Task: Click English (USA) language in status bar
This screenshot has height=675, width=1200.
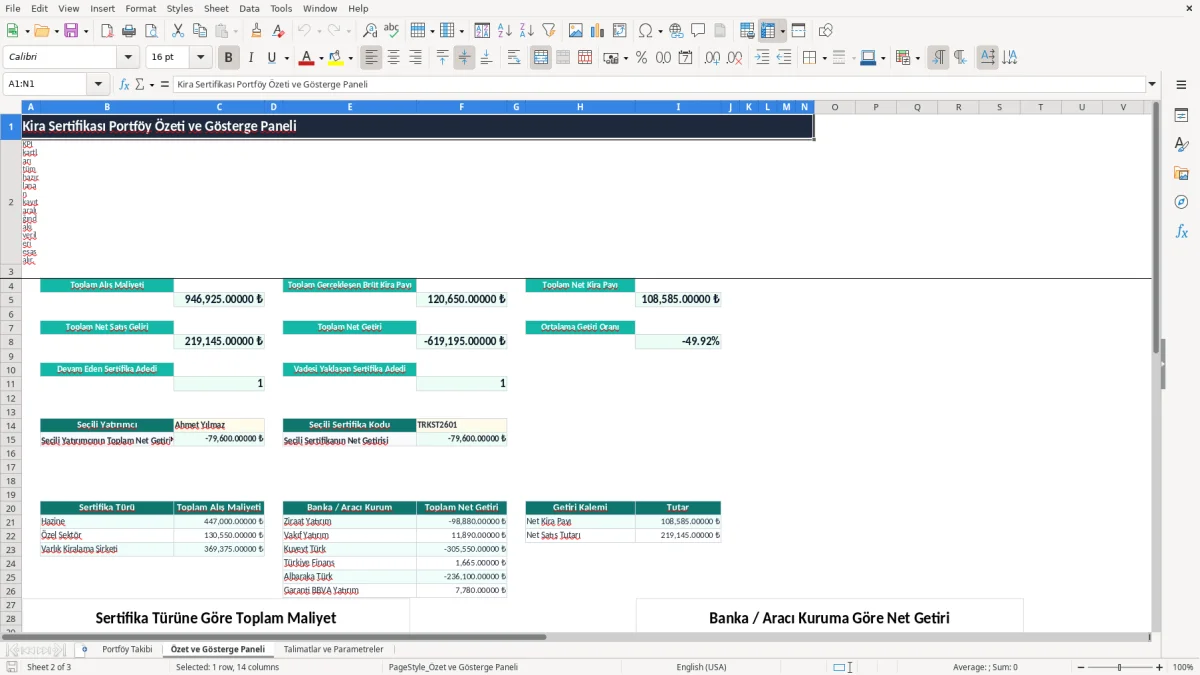Action: coord(701,667)
